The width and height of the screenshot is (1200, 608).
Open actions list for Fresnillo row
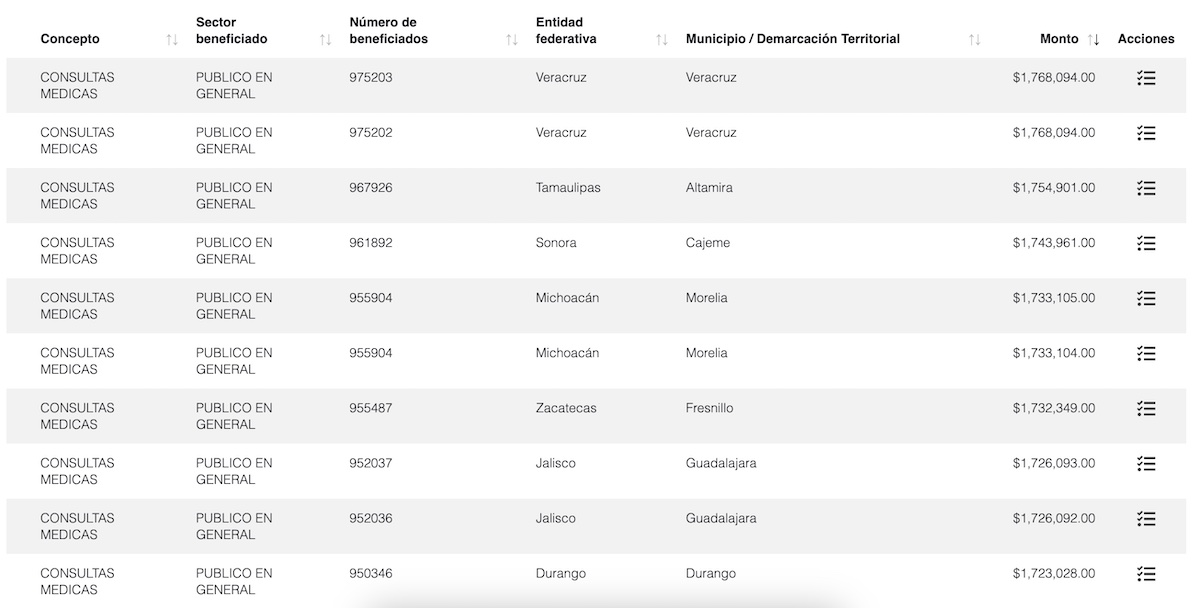pos(1146,408)
